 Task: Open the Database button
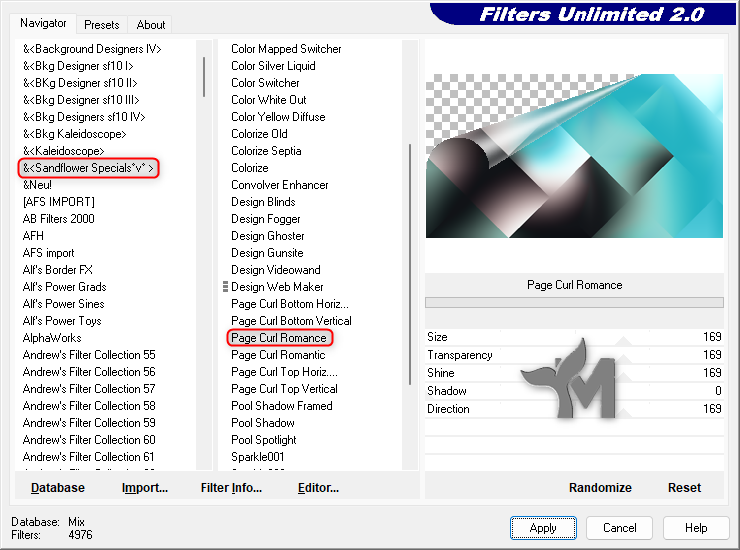(58, 487)
